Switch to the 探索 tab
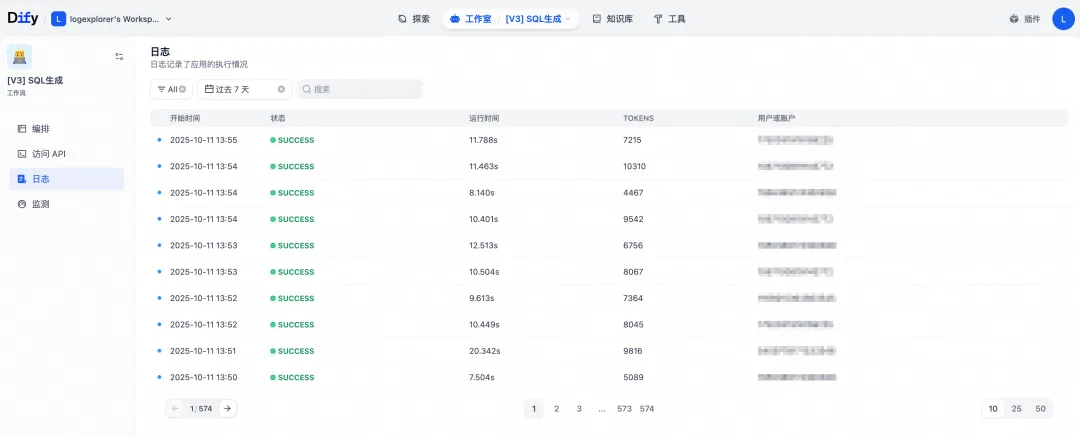1080x437 pixels. point(414,18)
